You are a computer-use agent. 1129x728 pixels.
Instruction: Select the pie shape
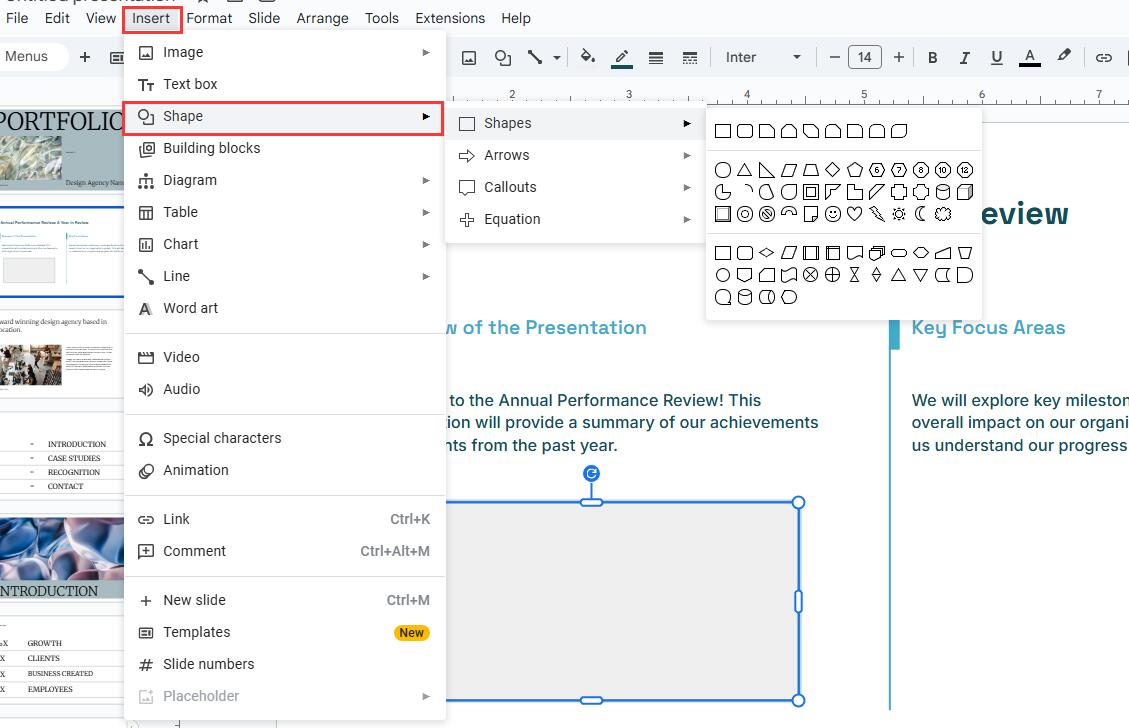[x=723, y=192]
